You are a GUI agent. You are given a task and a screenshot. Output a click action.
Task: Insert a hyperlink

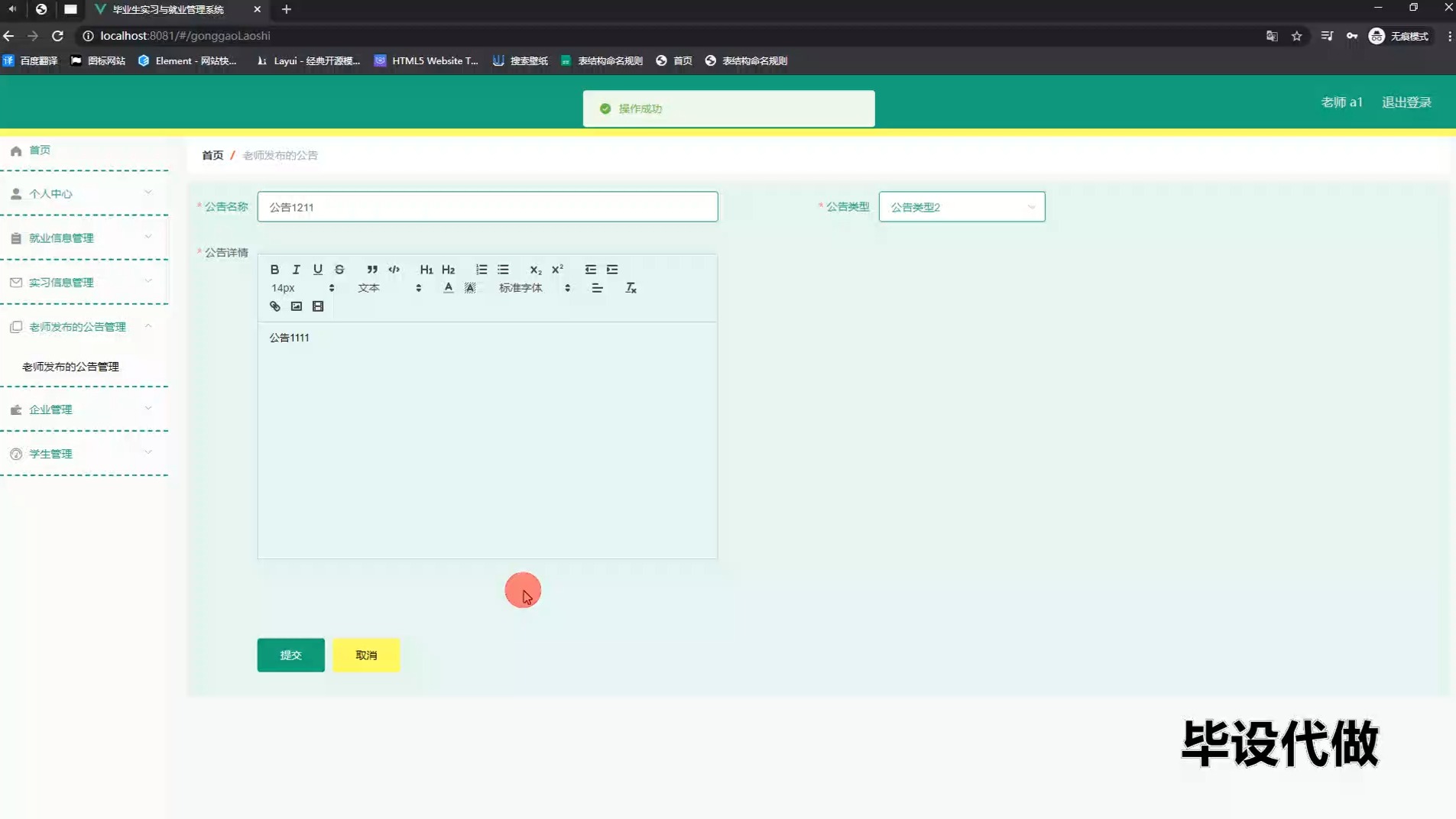coord(275,306)
